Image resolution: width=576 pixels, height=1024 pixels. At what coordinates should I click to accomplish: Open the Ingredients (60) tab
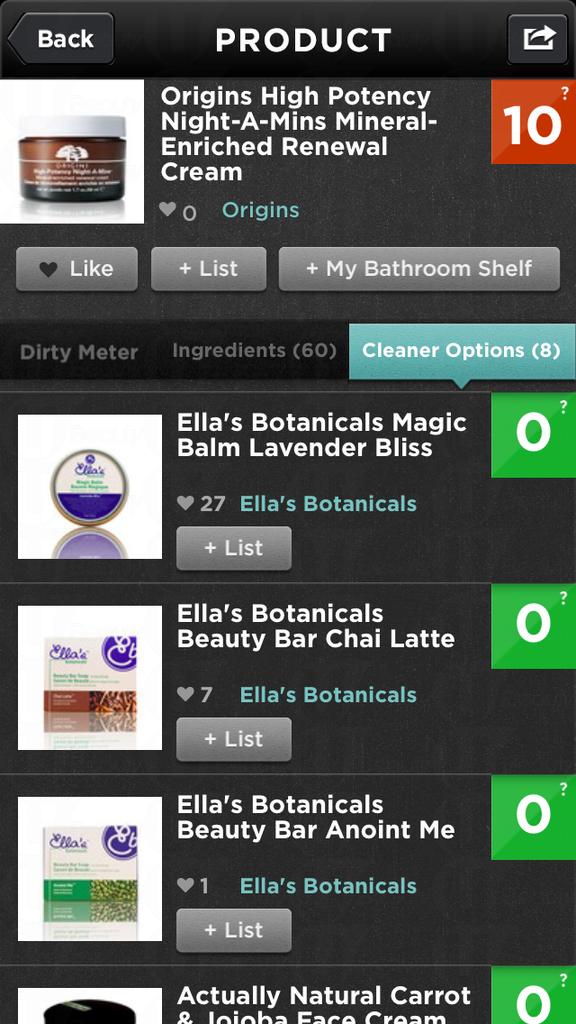(x=254, y=352)
